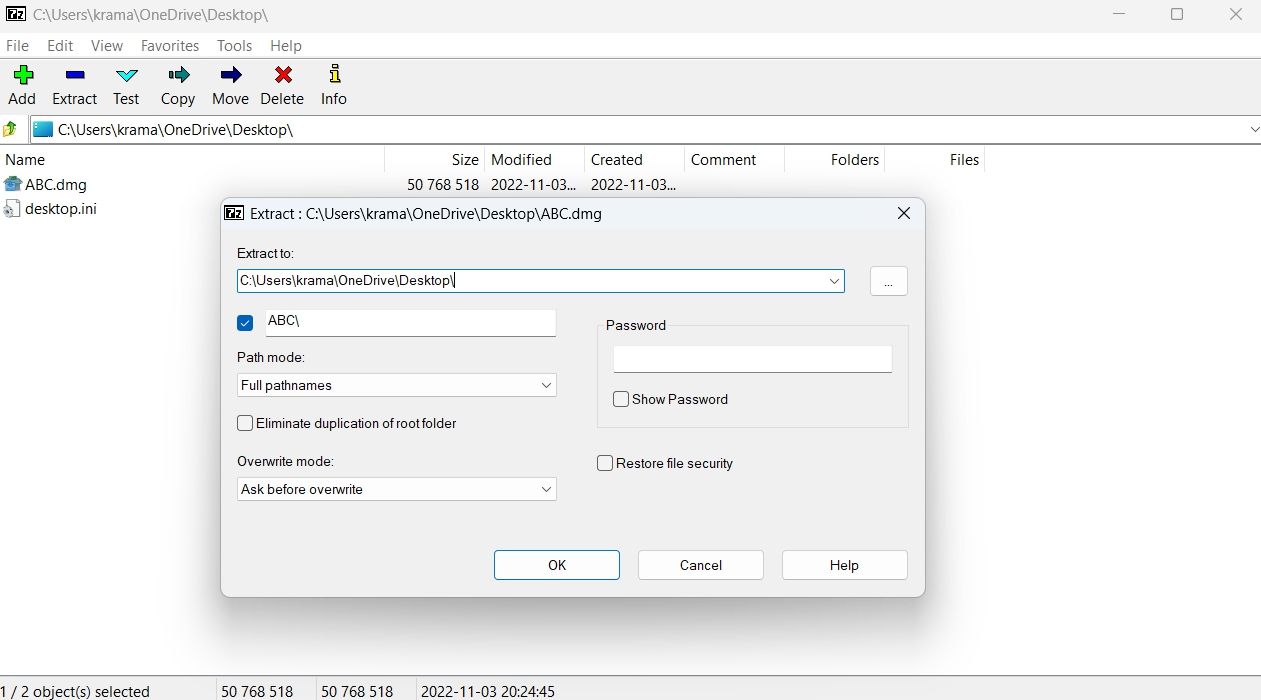This screenshot has width=1261, height=700.
Task: Enable Eliminate duplication of root folder
Action: [245, 423]
